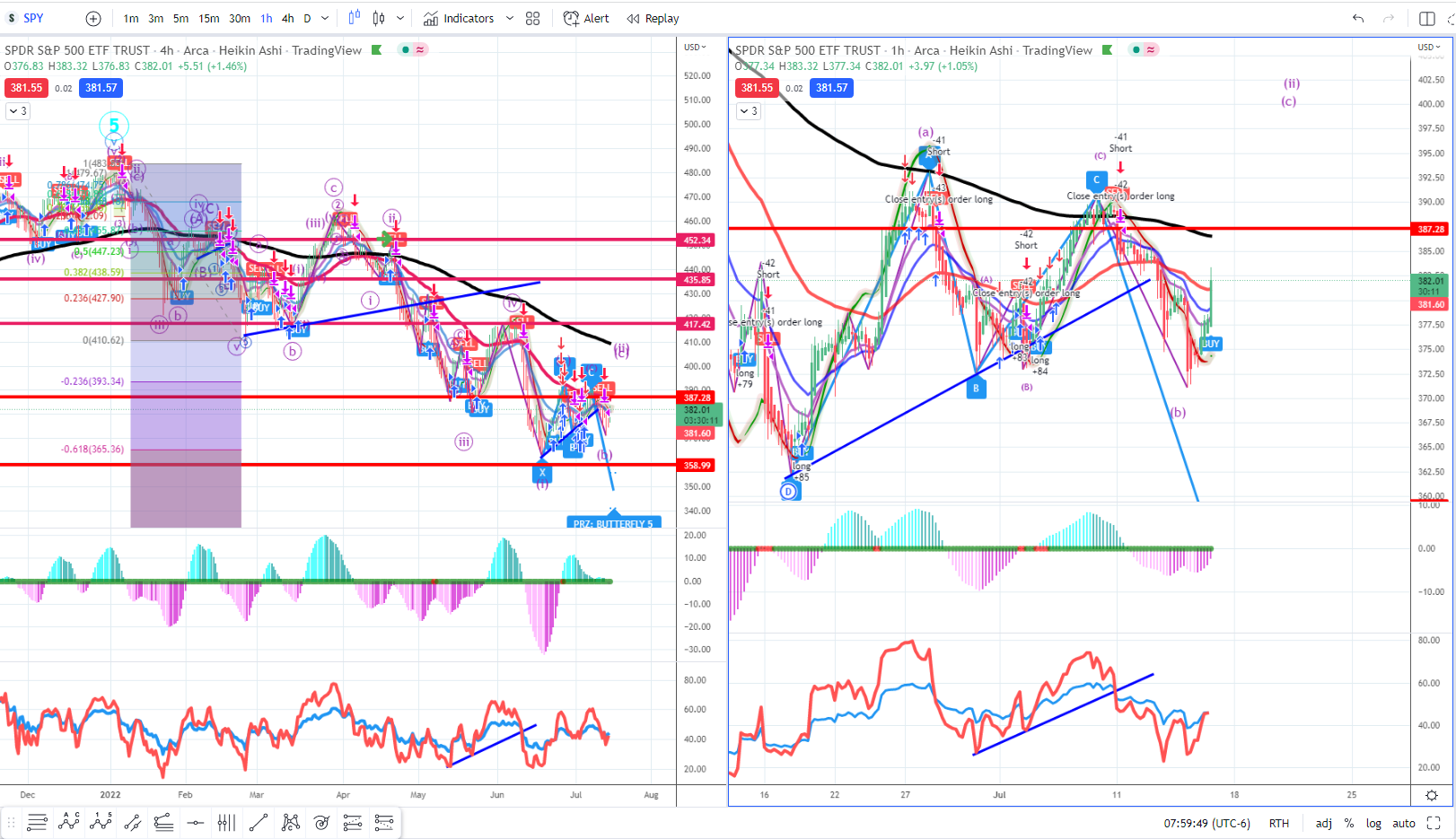This screenshot has height=839, width=1456.
Task: Click the undo arrow
Action: (1358, 18)
